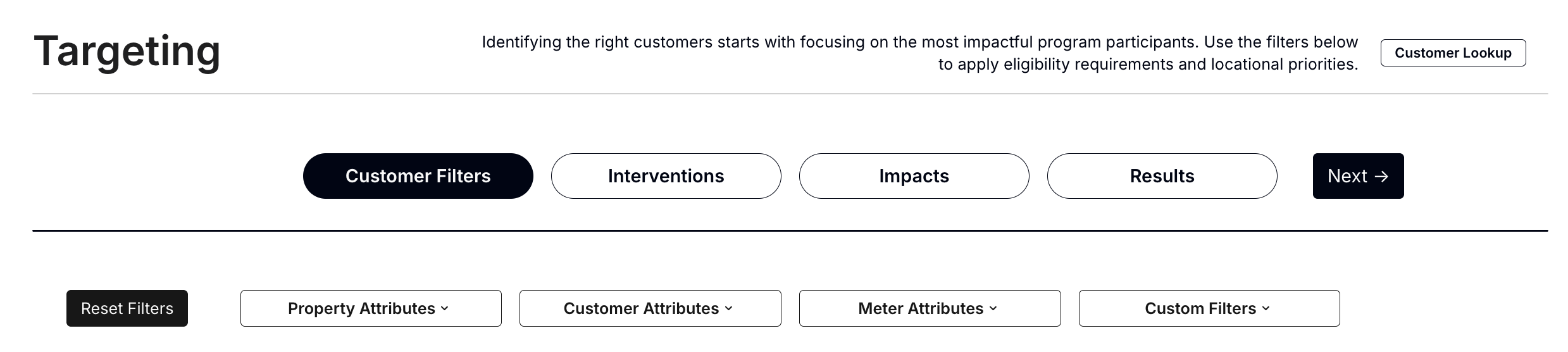Open Customer Lookup
The width and height of the screenshot is (1568, 352).
point(1453,53)
